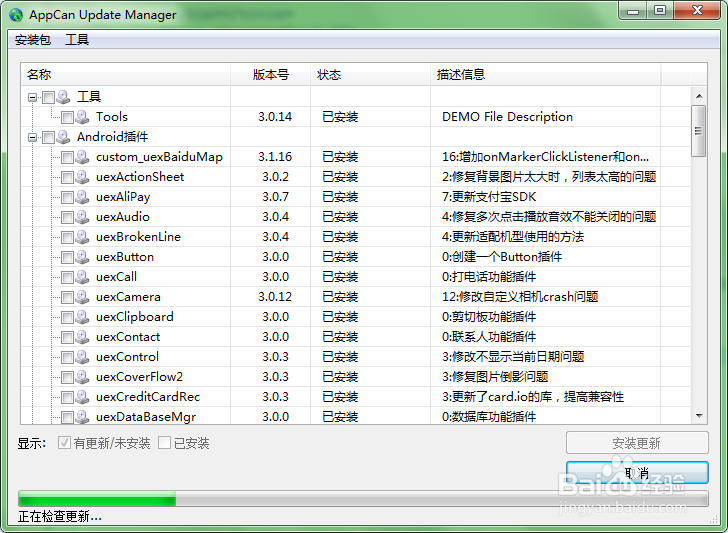Image resolution: width=728 pixels, height=533 pixels.
Task: Collapse the 工具 tree group
Action: 32,98
